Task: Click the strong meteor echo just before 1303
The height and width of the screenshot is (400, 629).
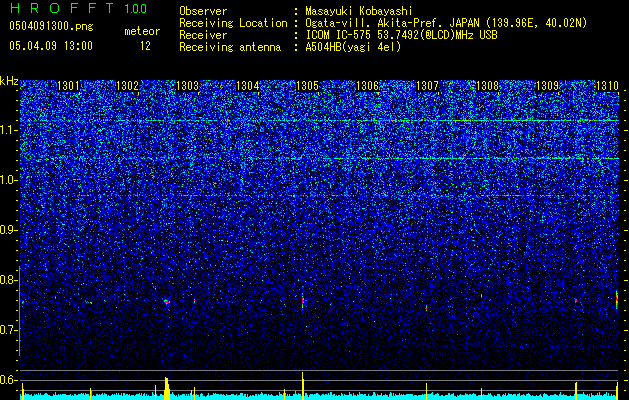Action: 166,302
